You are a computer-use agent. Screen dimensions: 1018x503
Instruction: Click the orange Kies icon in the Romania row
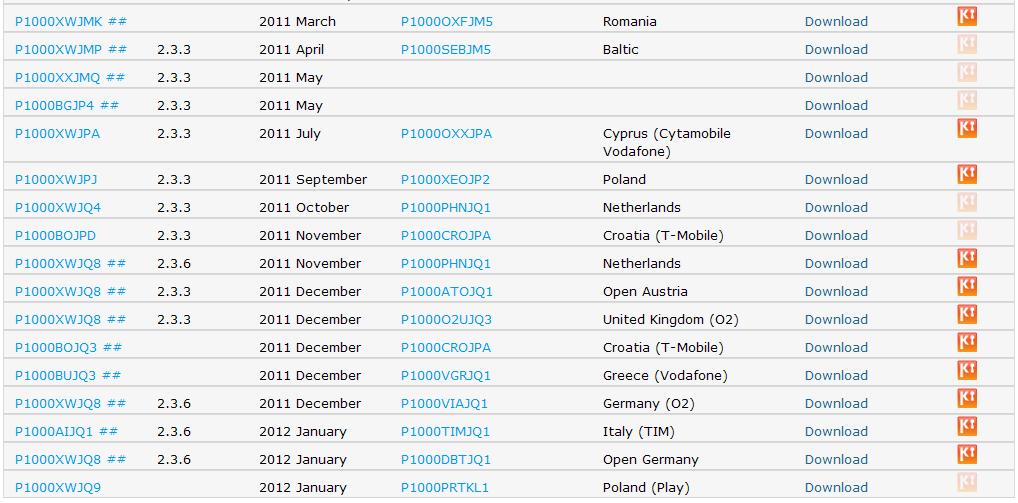pyautogui.click(x=966, y=17)
